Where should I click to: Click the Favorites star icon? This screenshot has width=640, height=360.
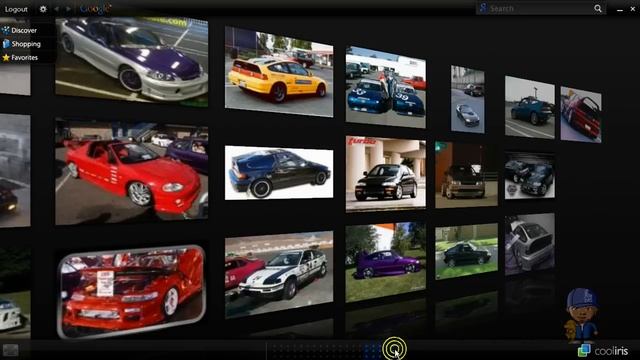point(6,58)
